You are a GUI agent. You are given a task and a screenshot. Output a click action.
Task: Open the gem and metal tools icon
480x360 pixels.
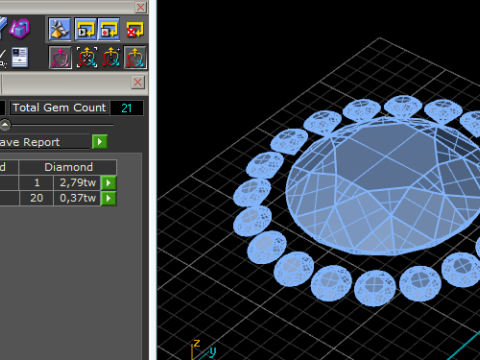pos(60,29)
